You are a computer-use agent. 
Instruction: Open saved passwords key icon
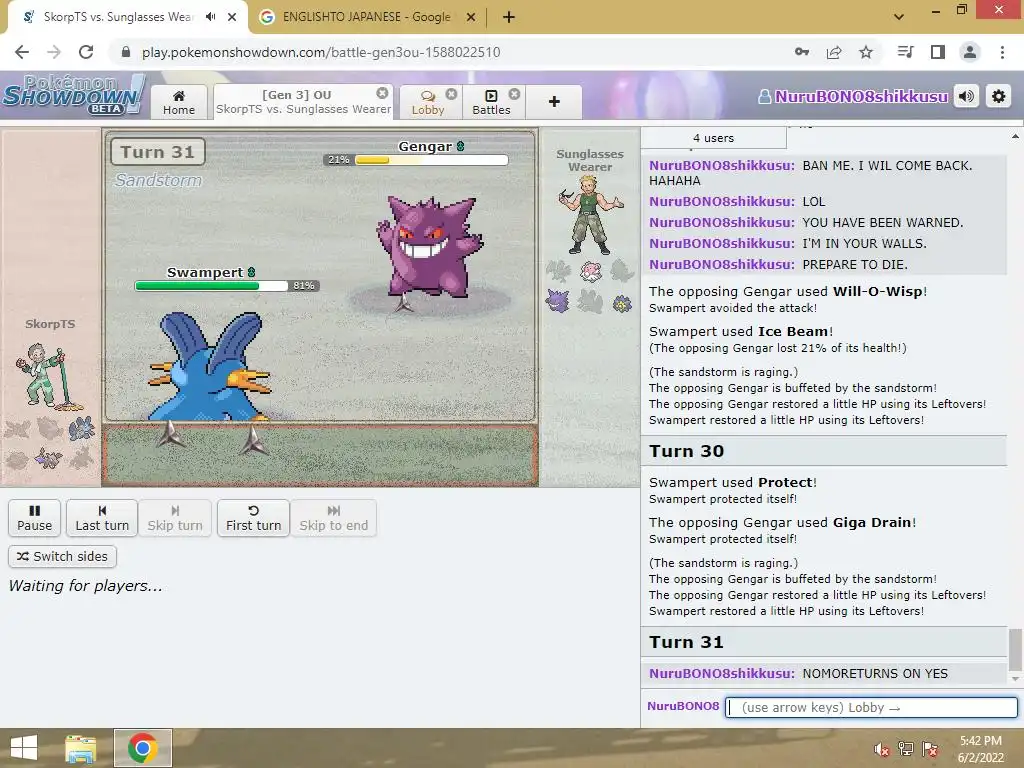[x=802, y=52]
